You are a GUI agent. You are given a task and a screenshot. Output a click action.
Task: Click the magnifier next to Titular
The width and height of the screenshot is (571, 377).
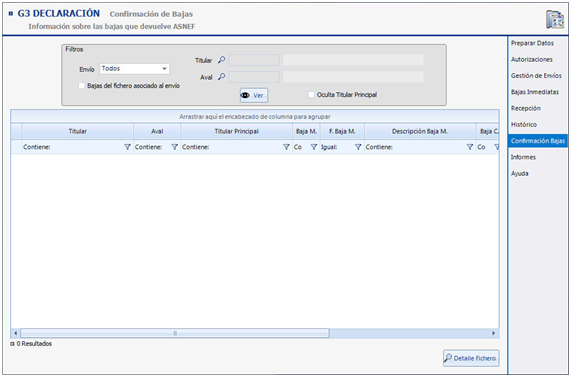point(221,60)
